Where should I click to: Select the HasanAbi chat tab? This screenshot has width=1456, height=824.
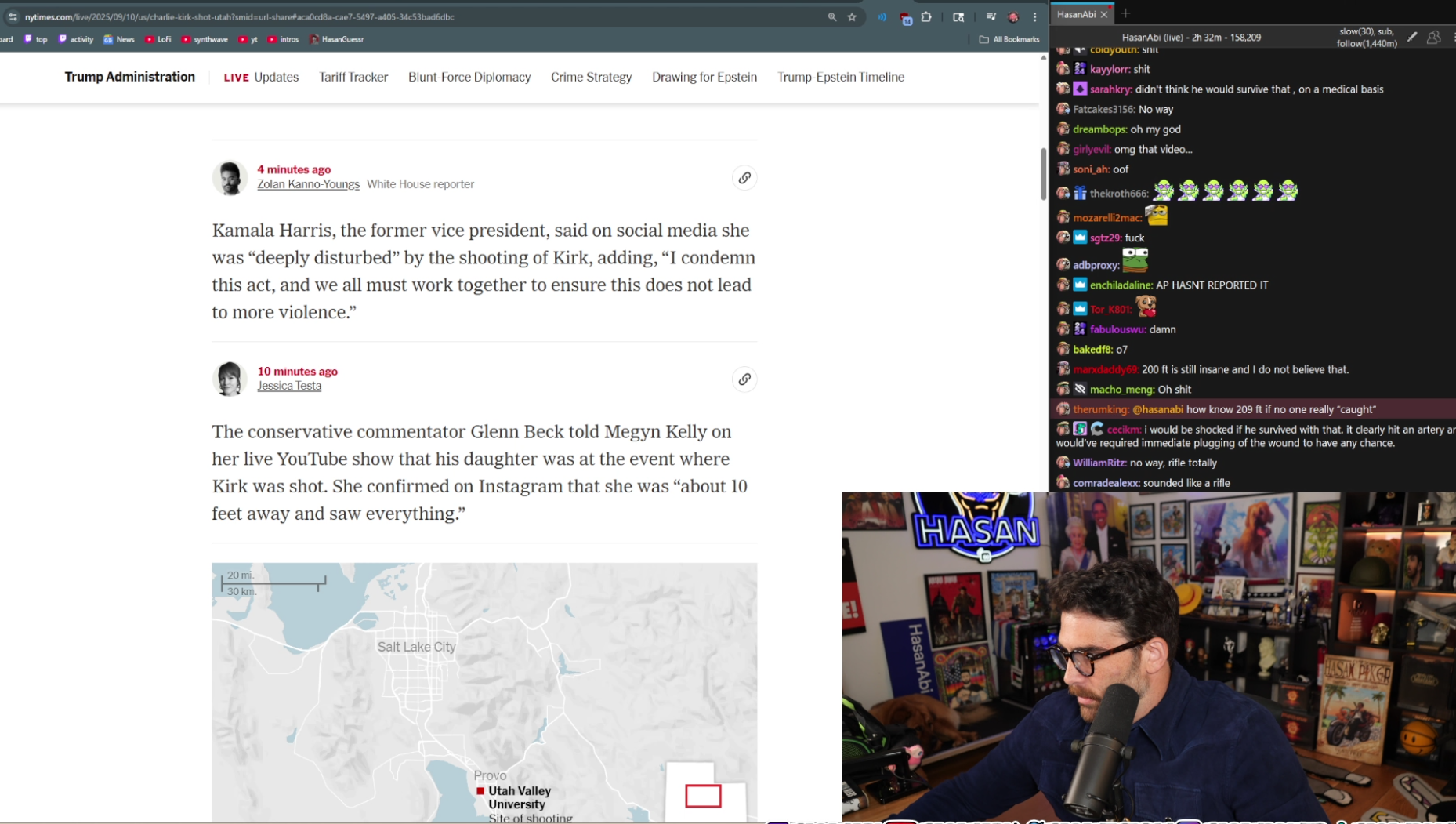click(x=1076, y=14)
